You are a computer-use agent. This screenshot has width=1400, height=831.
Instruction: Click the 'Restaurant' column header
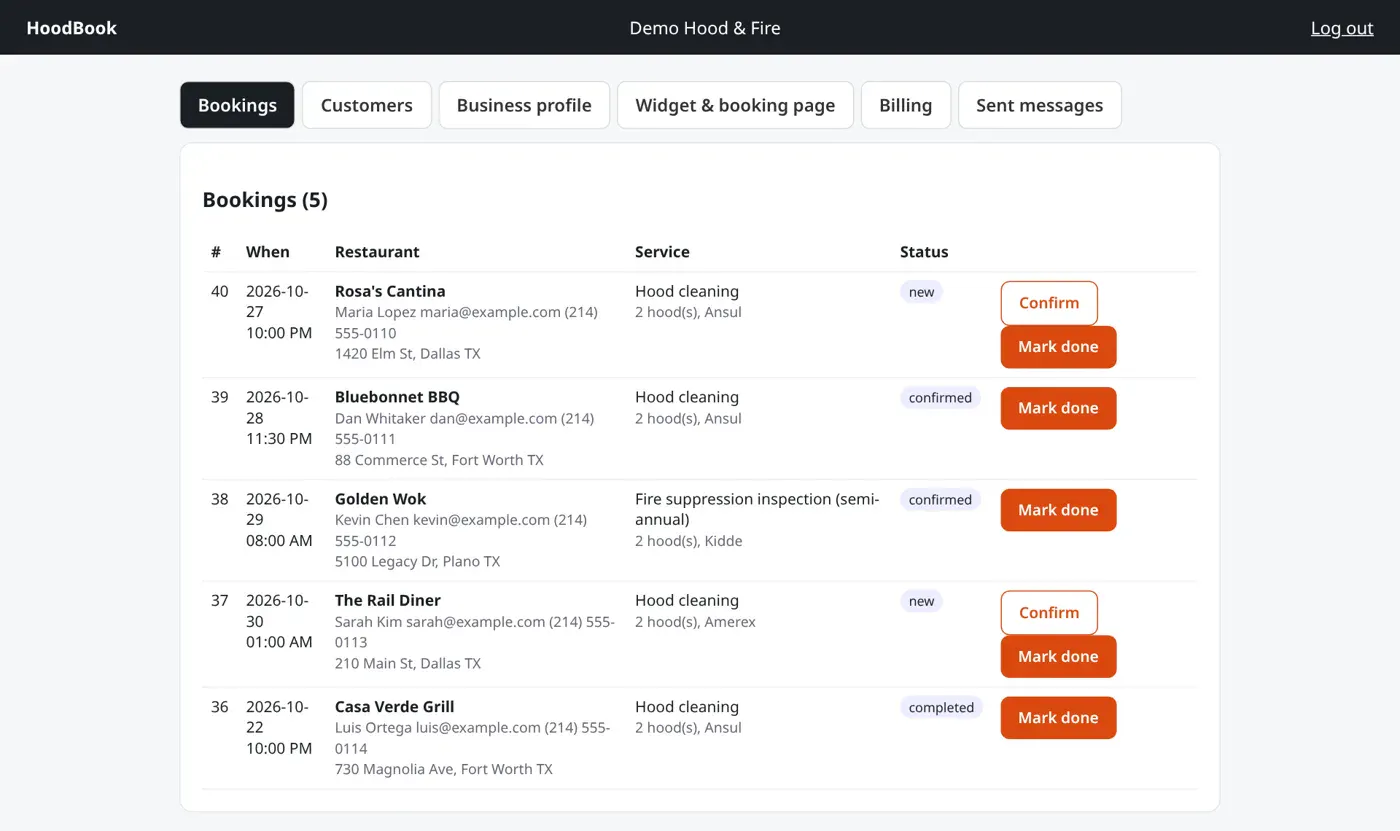[x=377, y=252]
